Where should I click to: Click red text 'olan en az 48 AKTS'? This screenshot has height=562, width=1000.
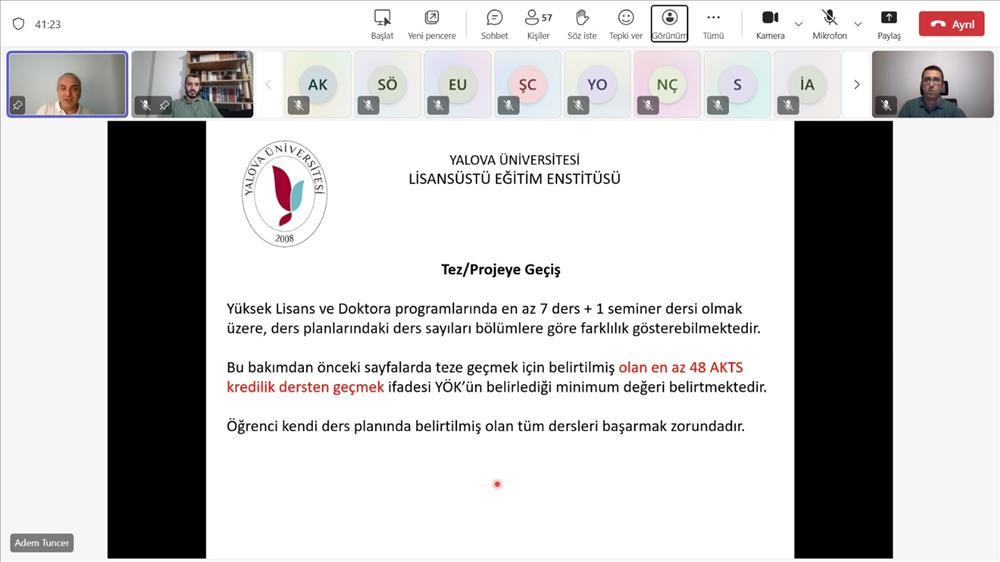(x=680, y=367)
